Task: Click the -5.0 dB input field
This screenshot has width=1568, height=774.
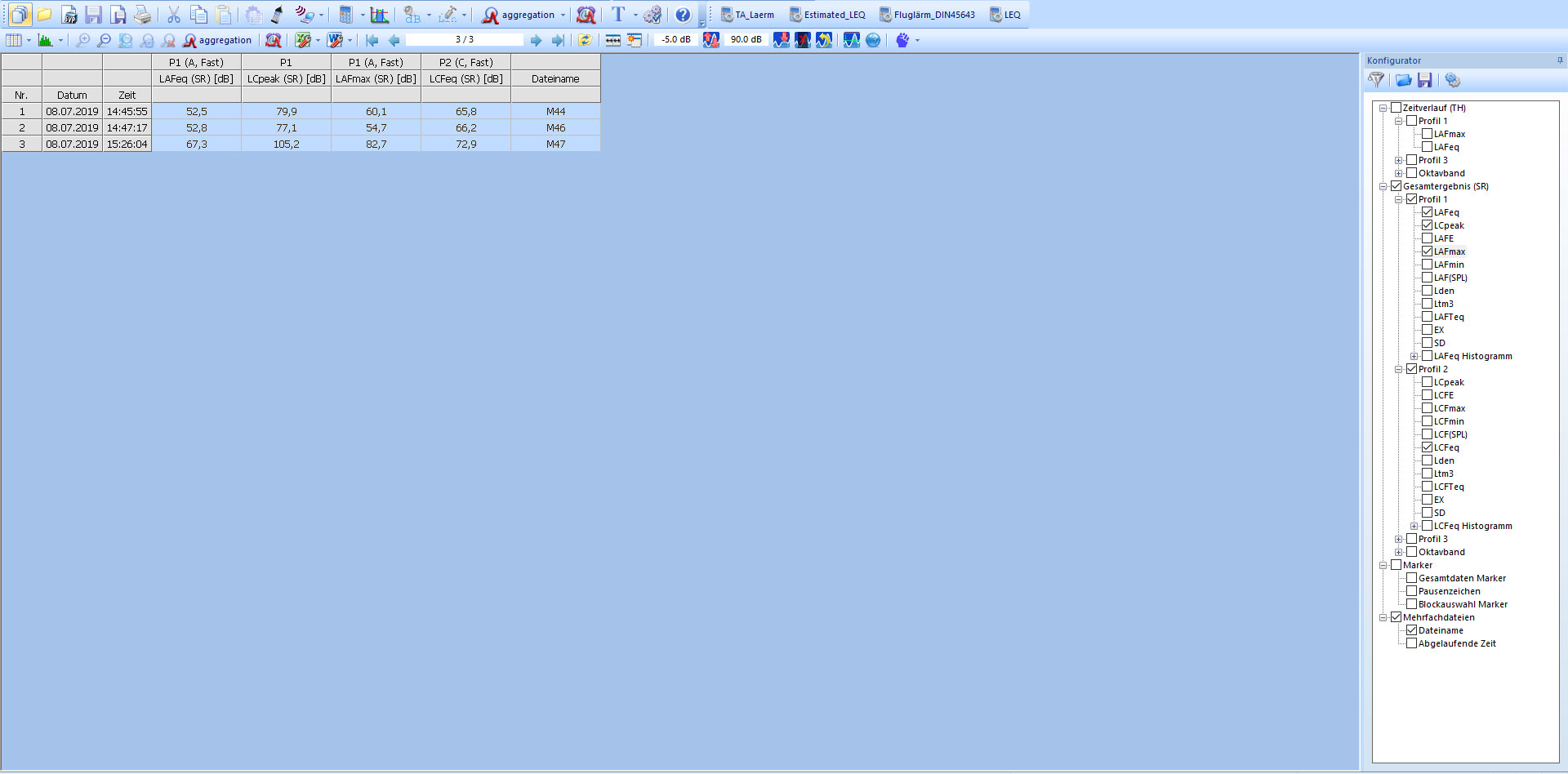Action: pyautogui.click(x=675, y=39)
